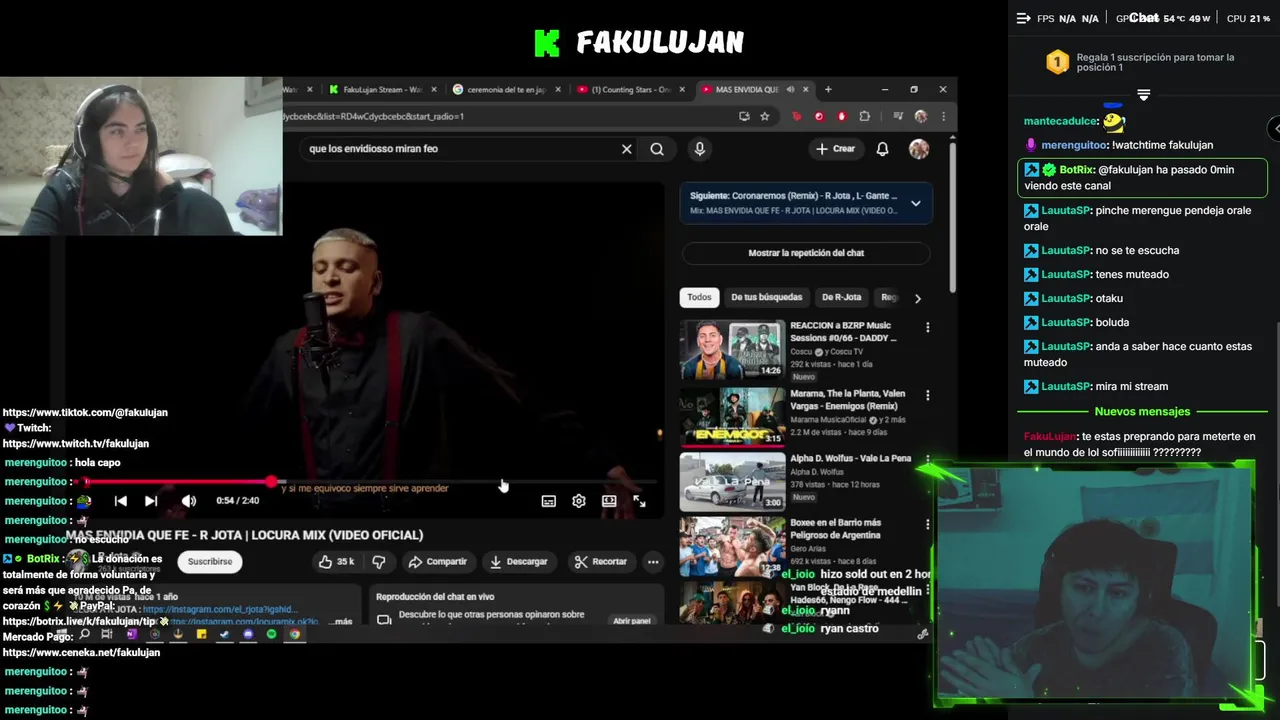Open OneNote from the taskbar
1280x720 pixels.
(x=131, y=634)
